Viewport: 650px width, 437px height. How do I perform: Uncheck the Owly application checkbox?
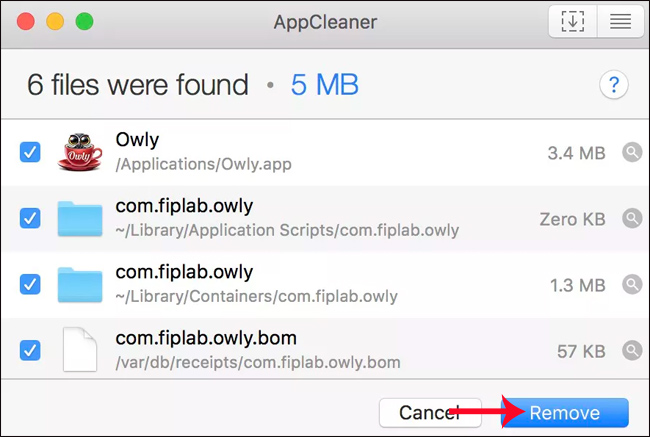(x=30, y=152)
